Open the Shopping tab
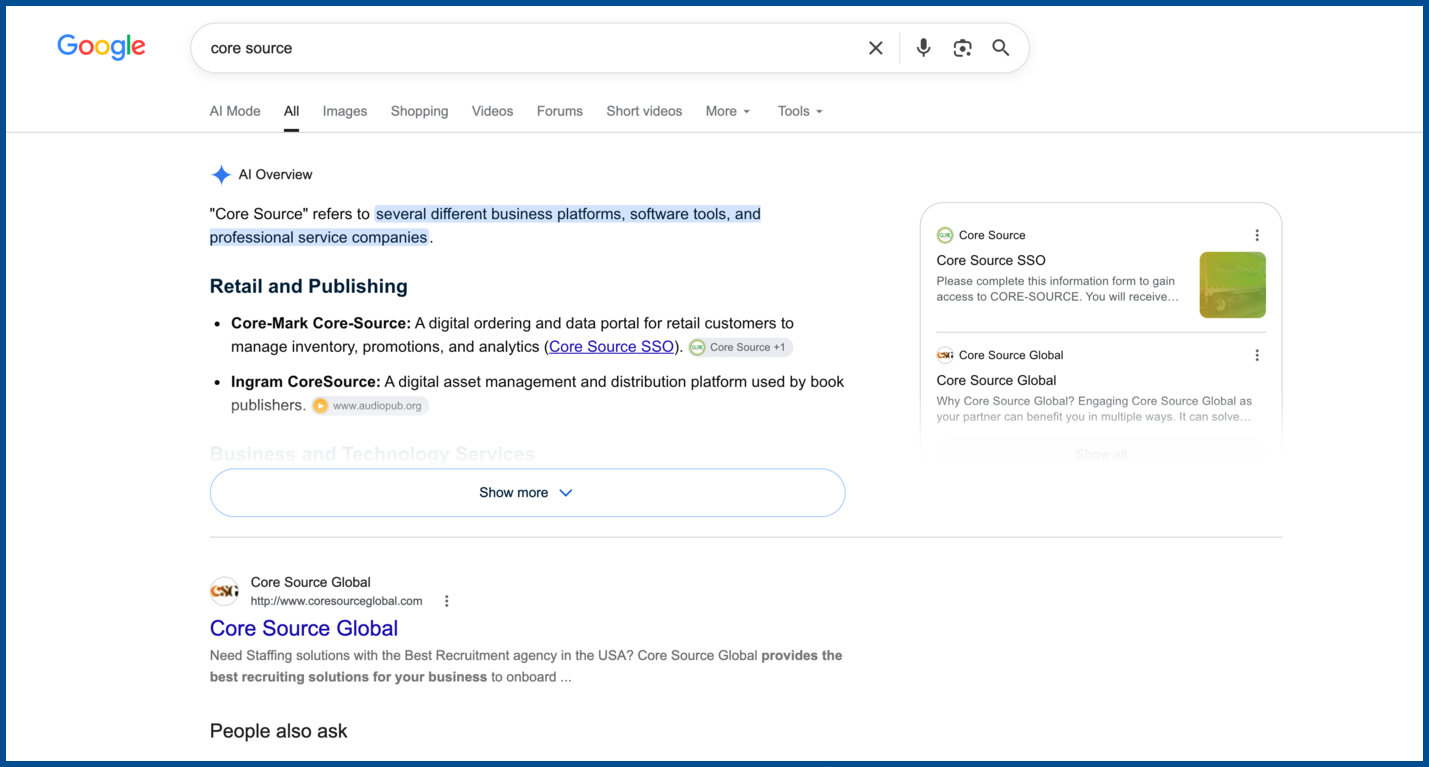Image resolution: width=1429 pixels, height=767 pixels. pos(419,111)
